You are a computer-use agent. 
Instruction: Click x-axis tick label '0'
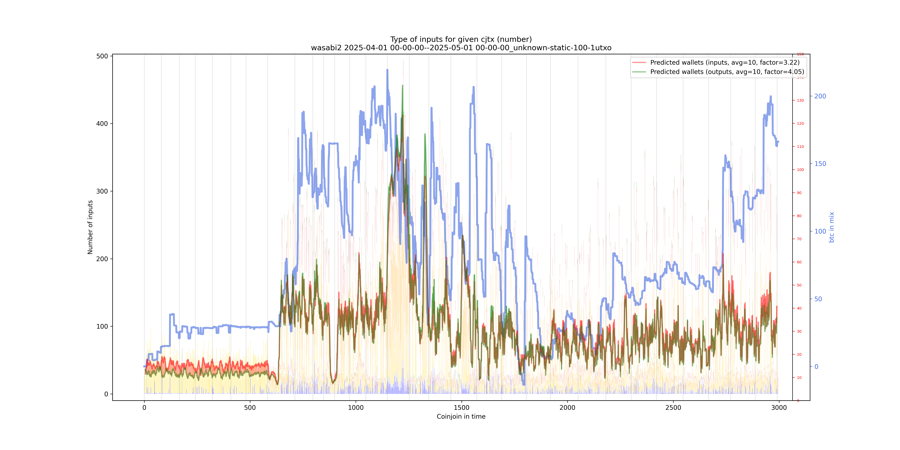click(x=144, y=406)
